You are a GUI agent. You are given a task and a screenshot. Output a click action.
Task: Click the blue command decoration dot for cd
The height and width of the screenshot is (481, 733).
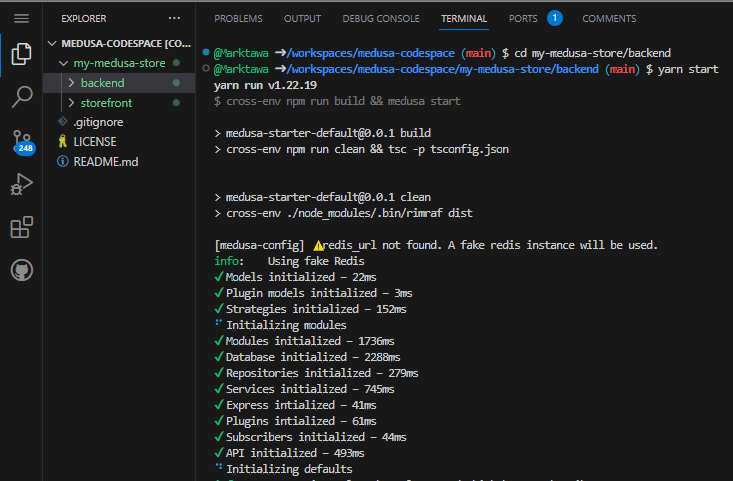(206, 52)
